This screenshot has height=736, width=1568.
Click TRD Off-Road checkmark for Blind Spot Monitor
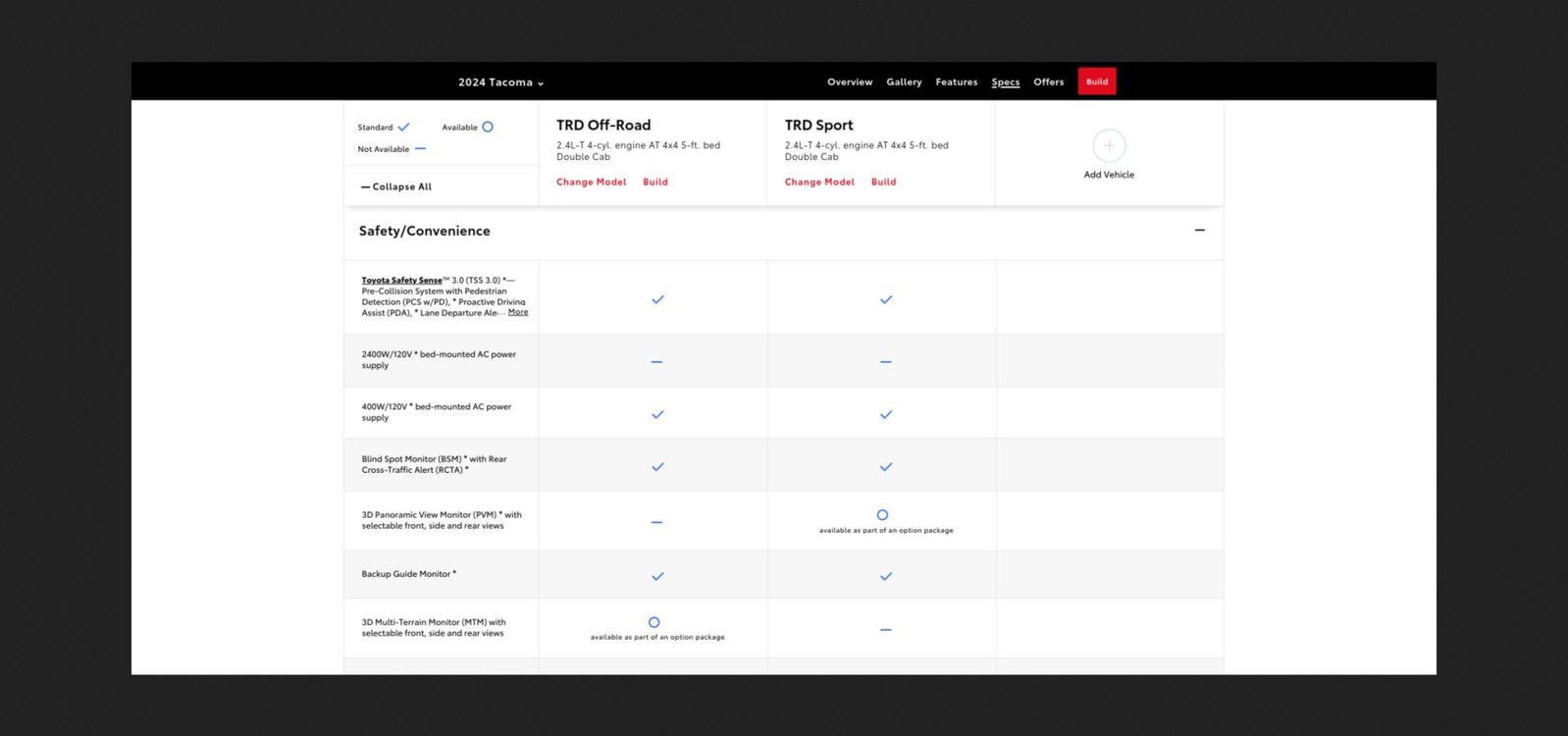tap(657, 467)
